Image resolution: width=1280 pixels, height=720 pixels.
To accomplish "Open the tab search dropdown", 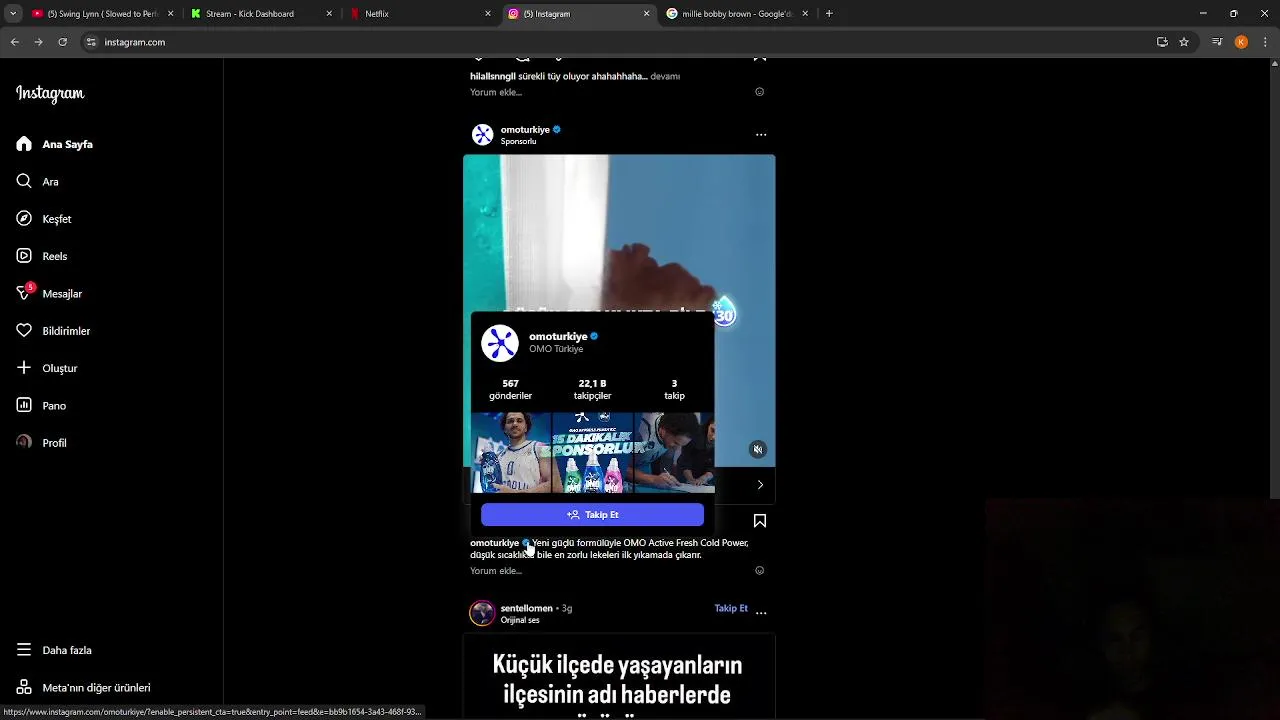I will tap(12, 14).
